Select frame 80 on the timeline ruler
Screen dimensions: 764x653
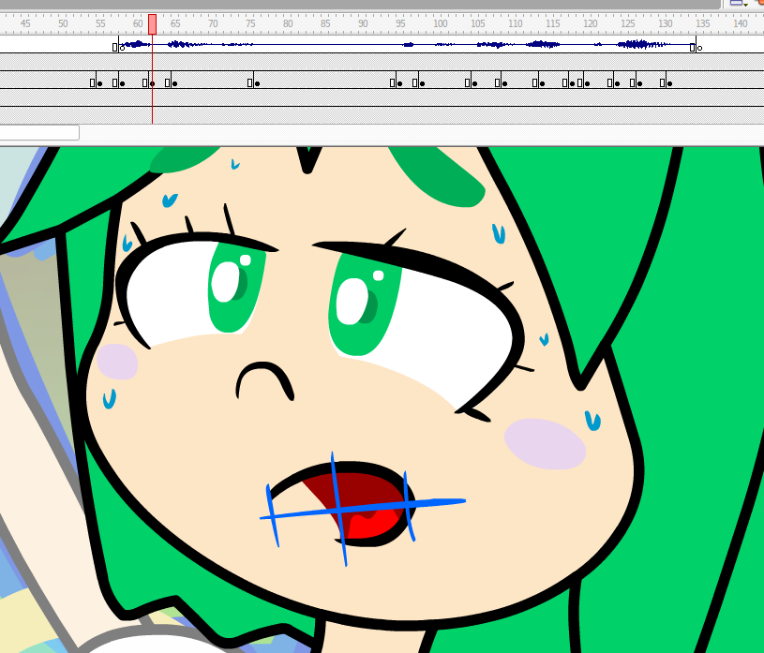(288, 24)
